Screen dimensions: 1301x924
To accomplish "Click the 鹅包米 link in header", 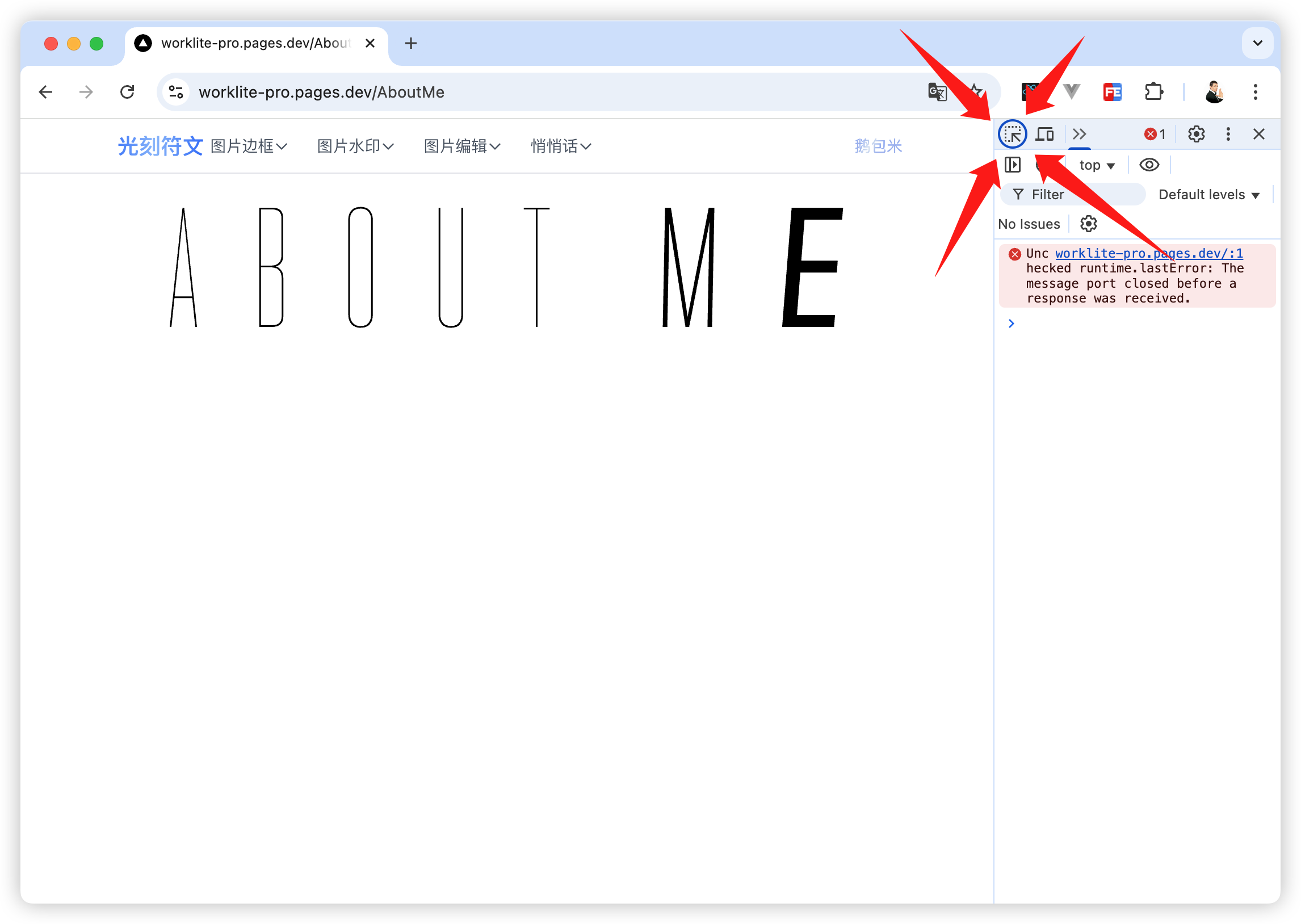I will (x=878, y=146).
